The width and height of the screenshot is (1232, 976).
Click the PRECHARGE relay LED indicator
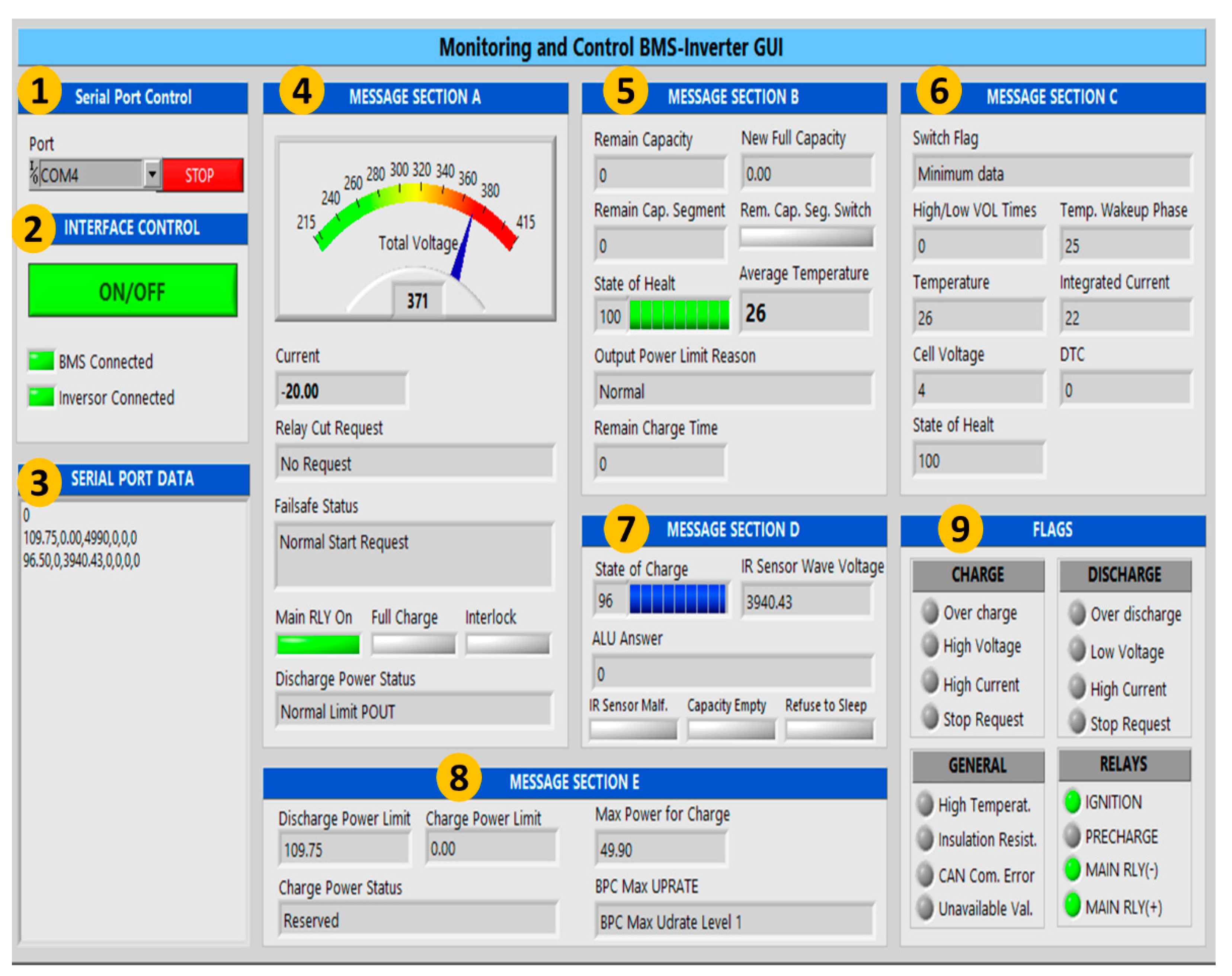(x=1072, y=836)
